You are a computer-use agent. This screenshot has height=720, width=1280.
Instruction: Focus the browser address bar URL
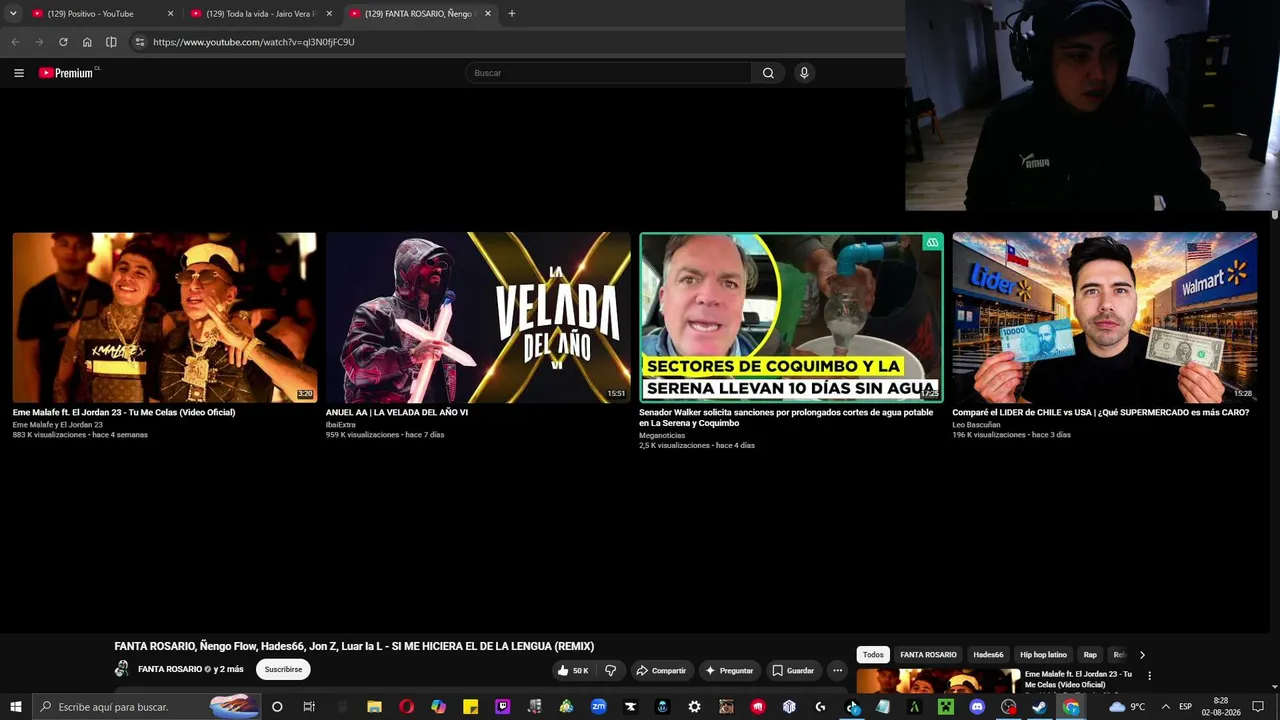(x=254, y=42)
